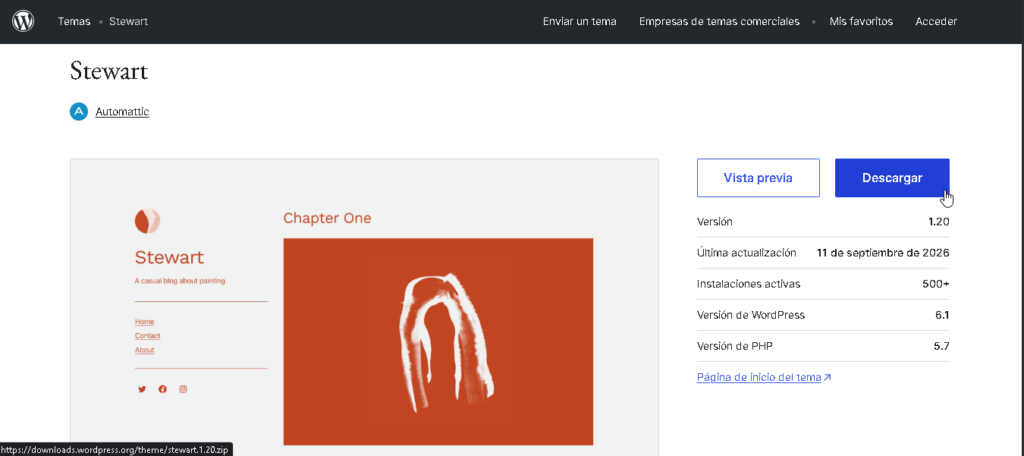Click the Instagram icon in theme preview
Viewport: 1024px width, 456px height.
coord(184,389)
